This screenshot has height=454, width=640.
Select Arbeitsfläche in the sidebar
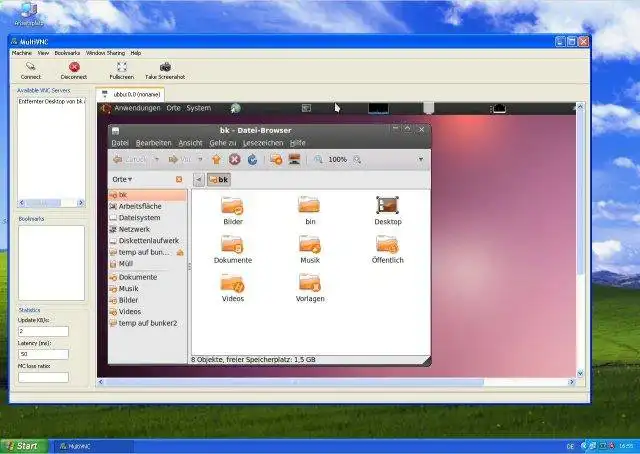(x=148, y=207)
